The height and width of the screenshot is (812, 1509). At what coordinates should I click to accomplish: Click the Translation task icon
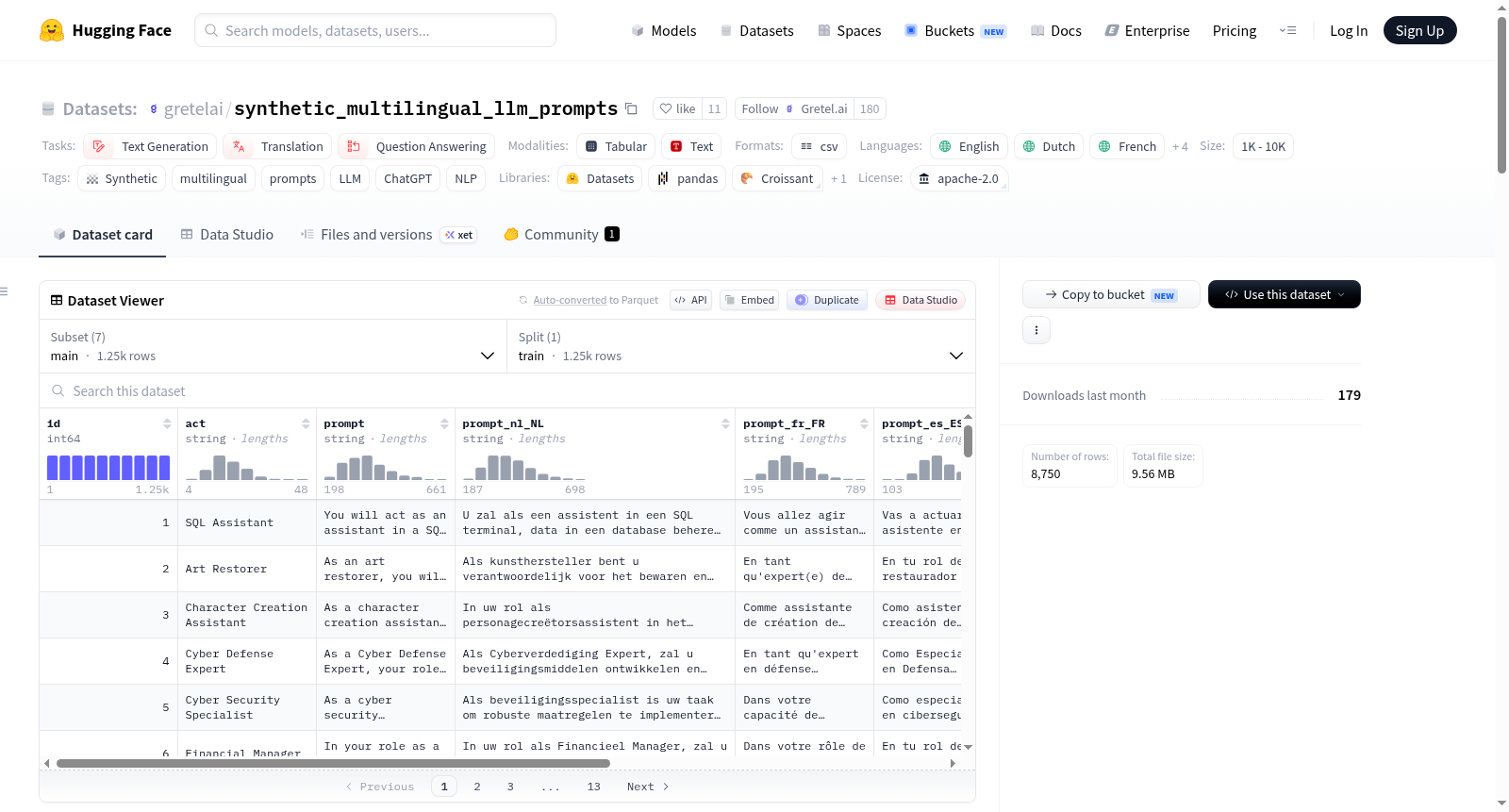(239, 146)
